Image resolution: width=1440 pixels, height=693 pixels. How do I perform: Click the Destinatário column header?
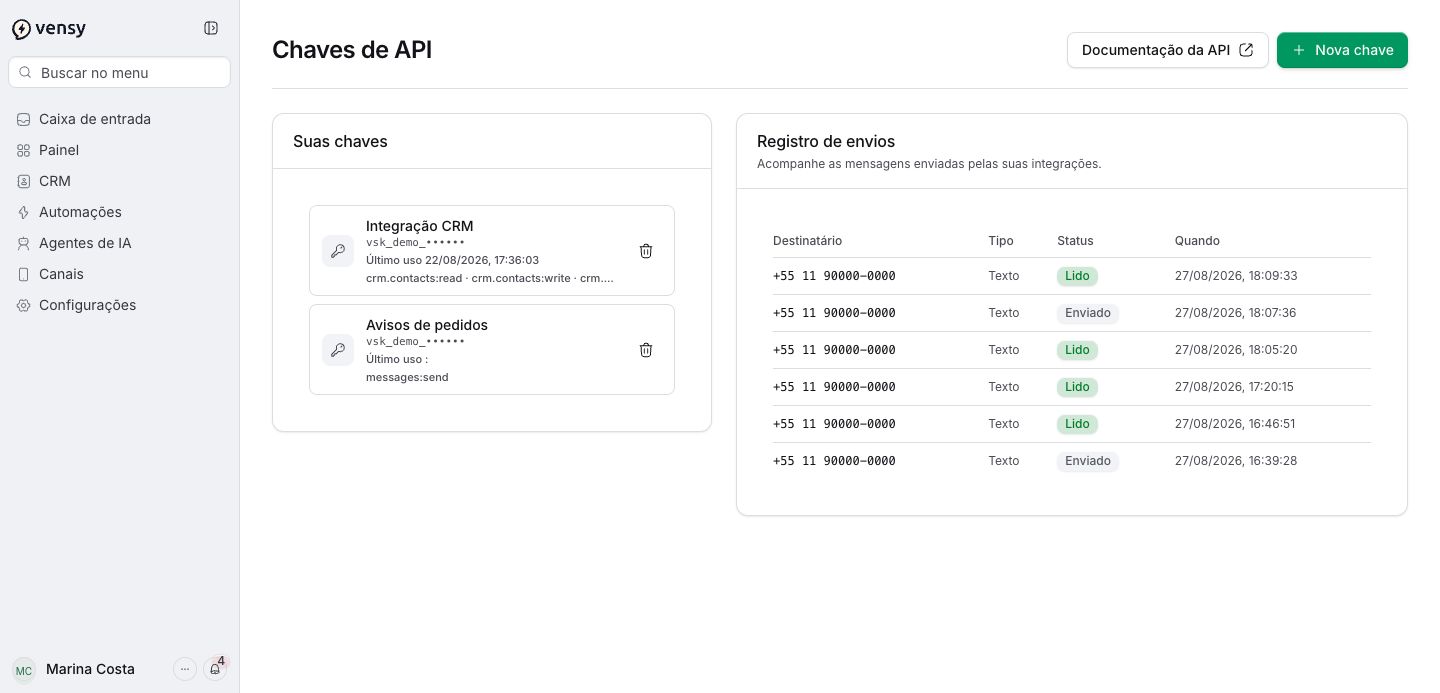pyautogui.click(x=807, y=241)
